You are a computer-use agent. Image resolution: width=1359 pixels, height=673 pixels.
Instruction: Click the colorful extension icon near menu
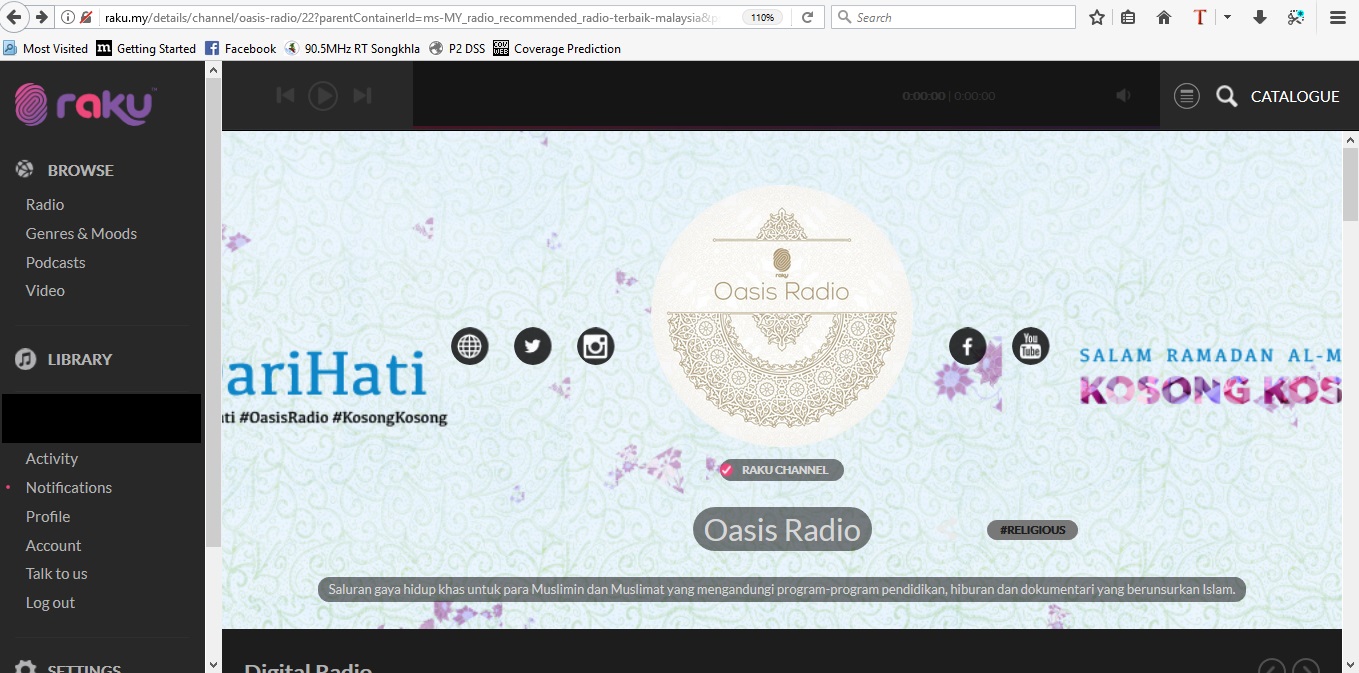click(1296, 17)
